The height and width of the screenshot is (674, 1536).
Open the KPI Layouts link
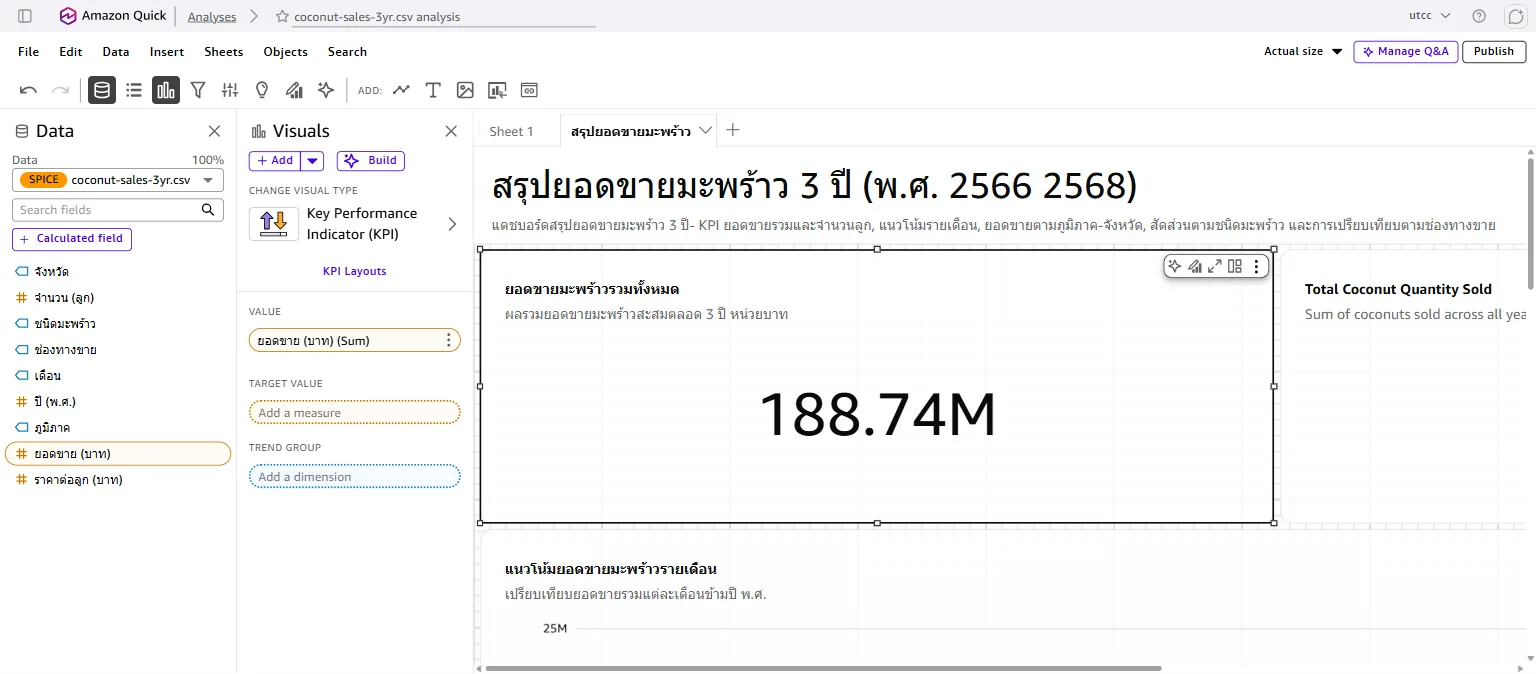(x=354, y=271)
